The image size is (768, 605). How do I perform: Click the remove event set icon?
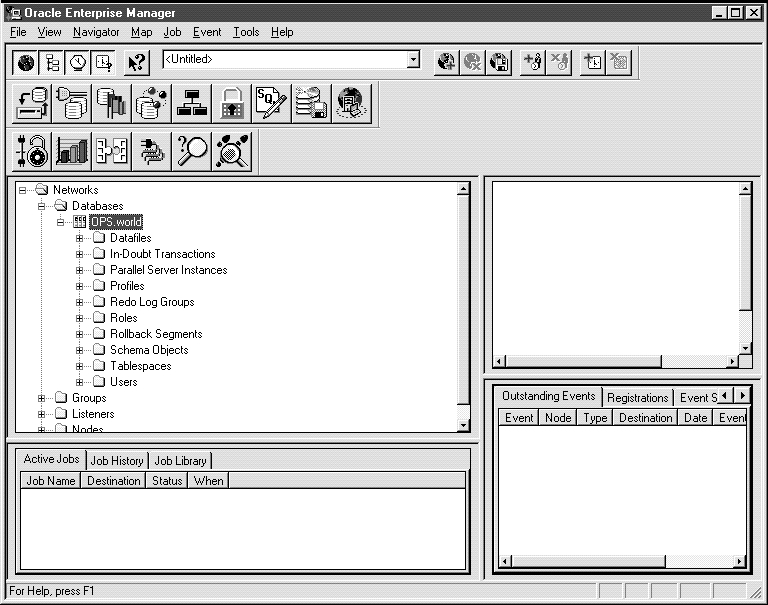pyautogui.click(x=619, y=62)
